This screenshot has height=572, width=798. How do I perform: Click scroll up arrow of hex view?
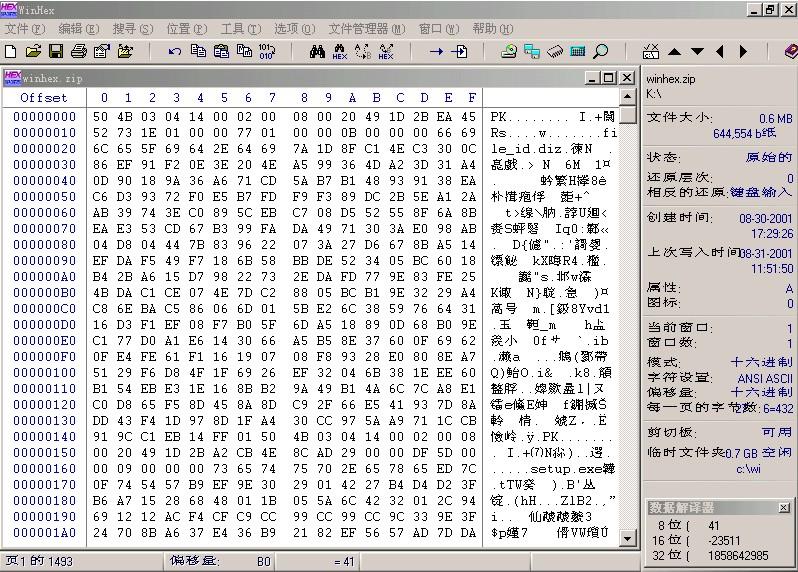coord(628,96)
